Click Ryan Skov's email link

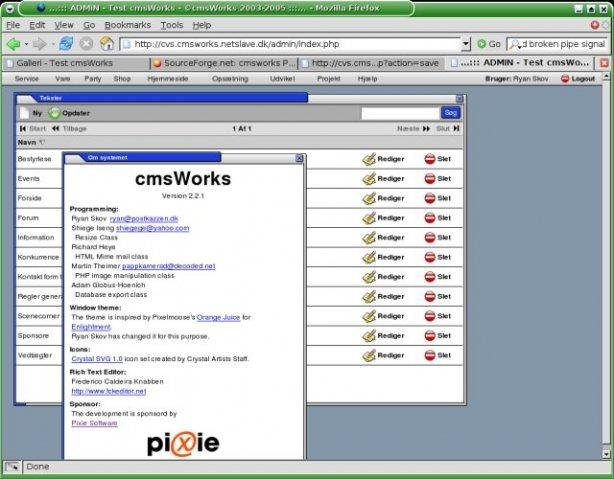click(x=144, y=219)
